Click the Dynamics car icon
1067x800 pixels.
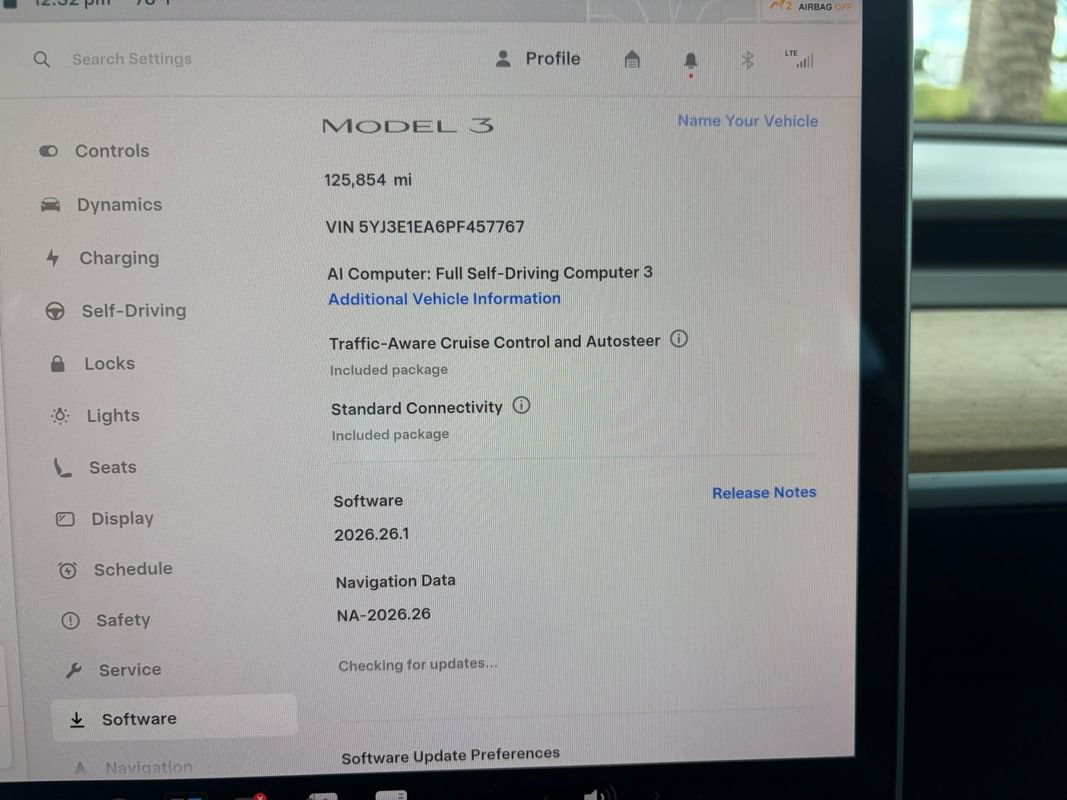tap(50, 205)
